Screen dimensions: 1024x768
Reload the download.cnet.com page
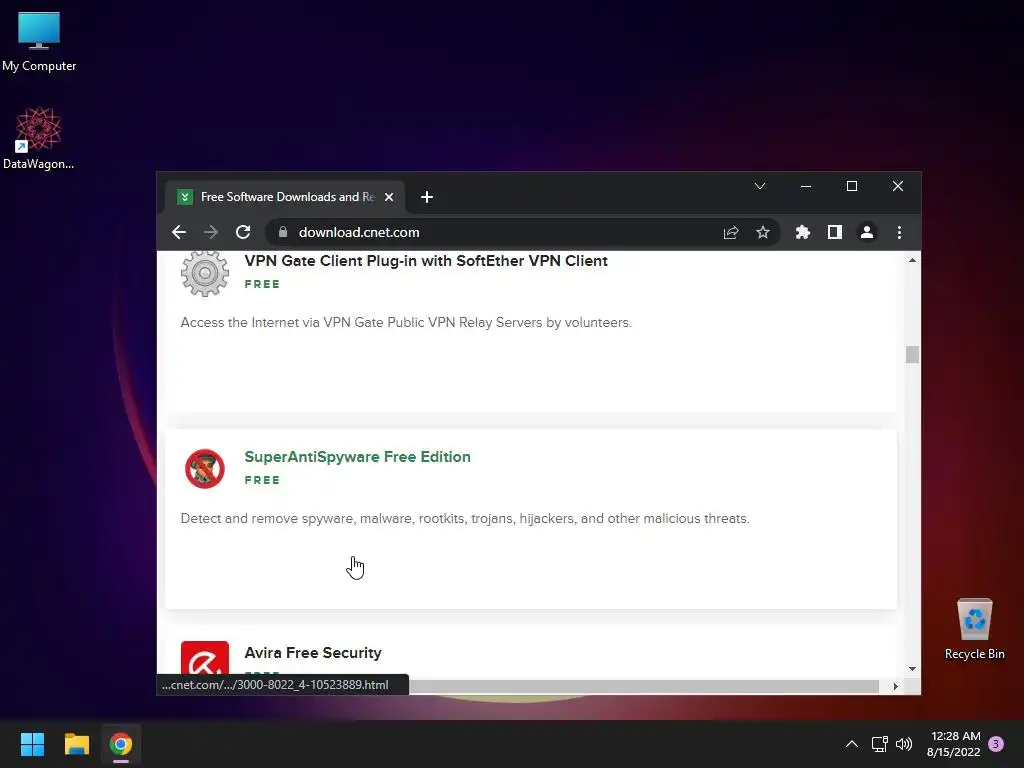pyautogui.click(x=243, y=232)
